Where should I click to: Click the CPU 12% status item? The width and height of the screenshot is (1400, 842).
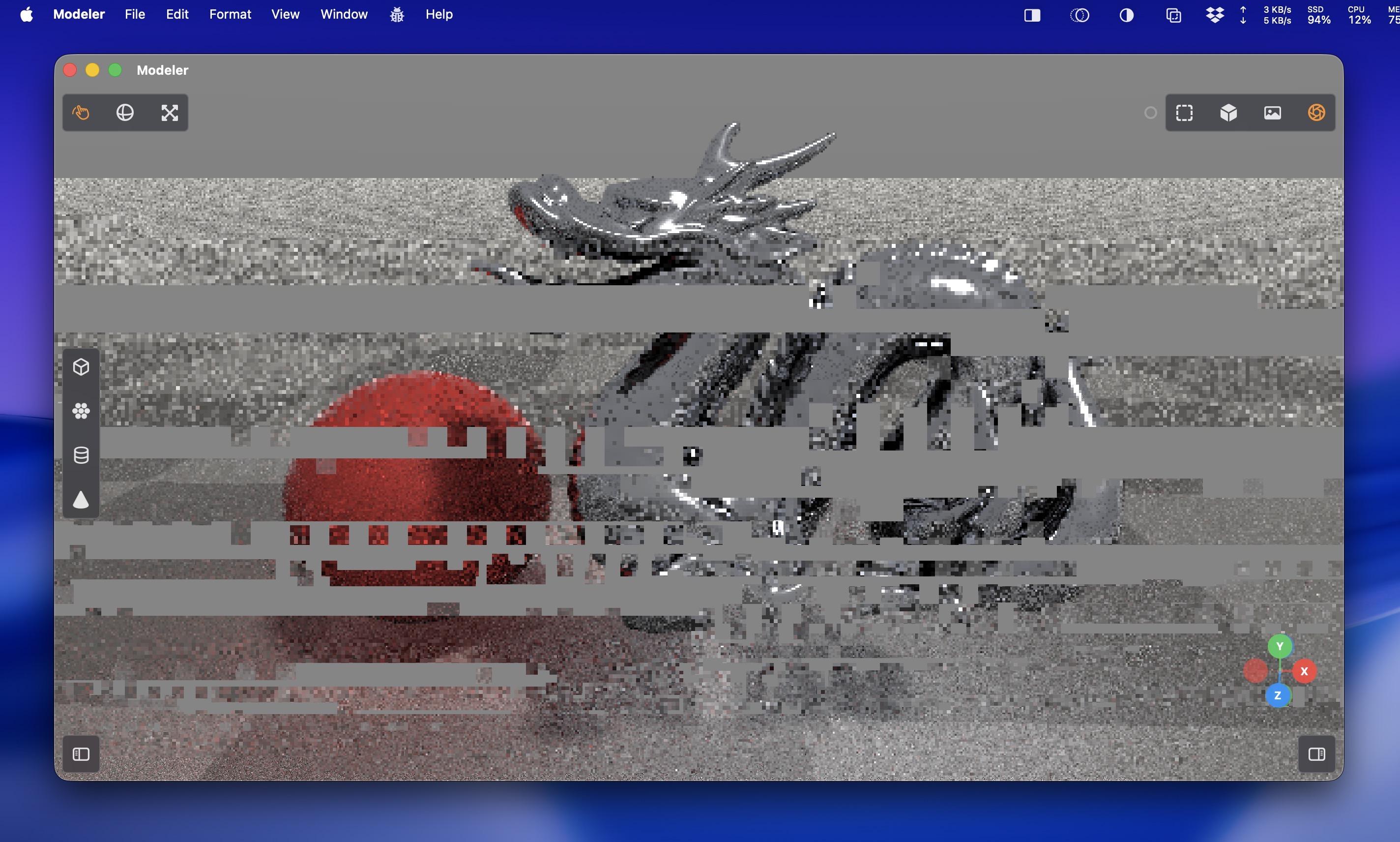[1360, 15]
